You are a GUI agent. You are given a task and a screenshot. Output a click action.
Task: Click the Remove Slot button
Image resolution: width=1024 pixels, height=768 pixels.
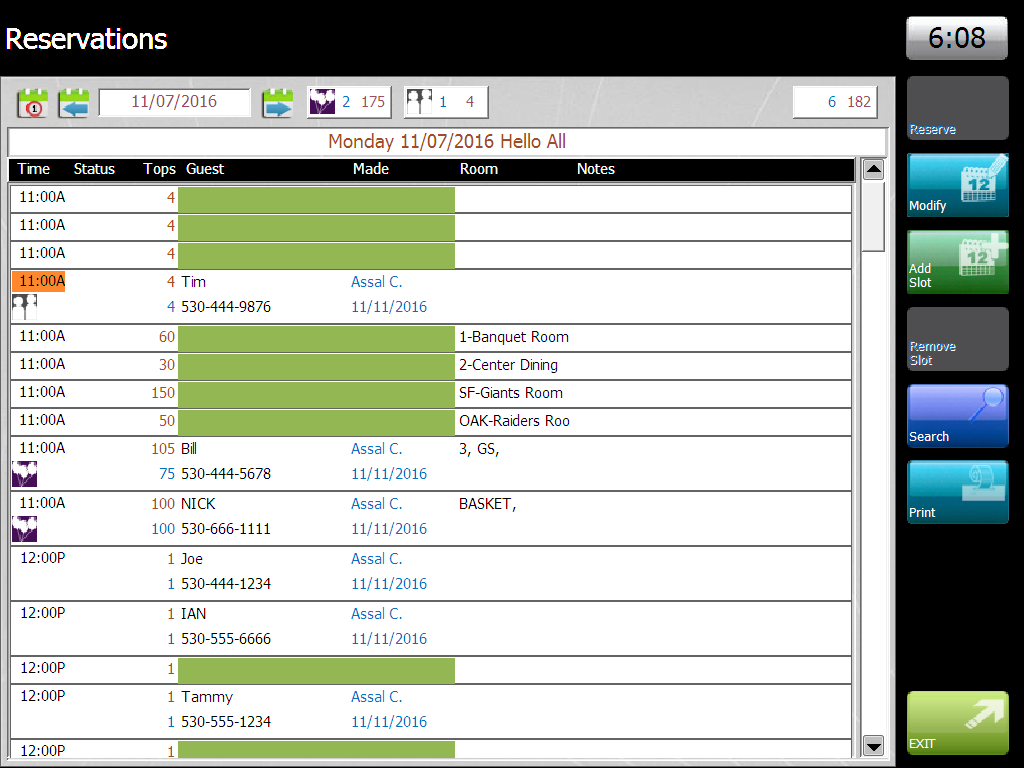(957, 339)
